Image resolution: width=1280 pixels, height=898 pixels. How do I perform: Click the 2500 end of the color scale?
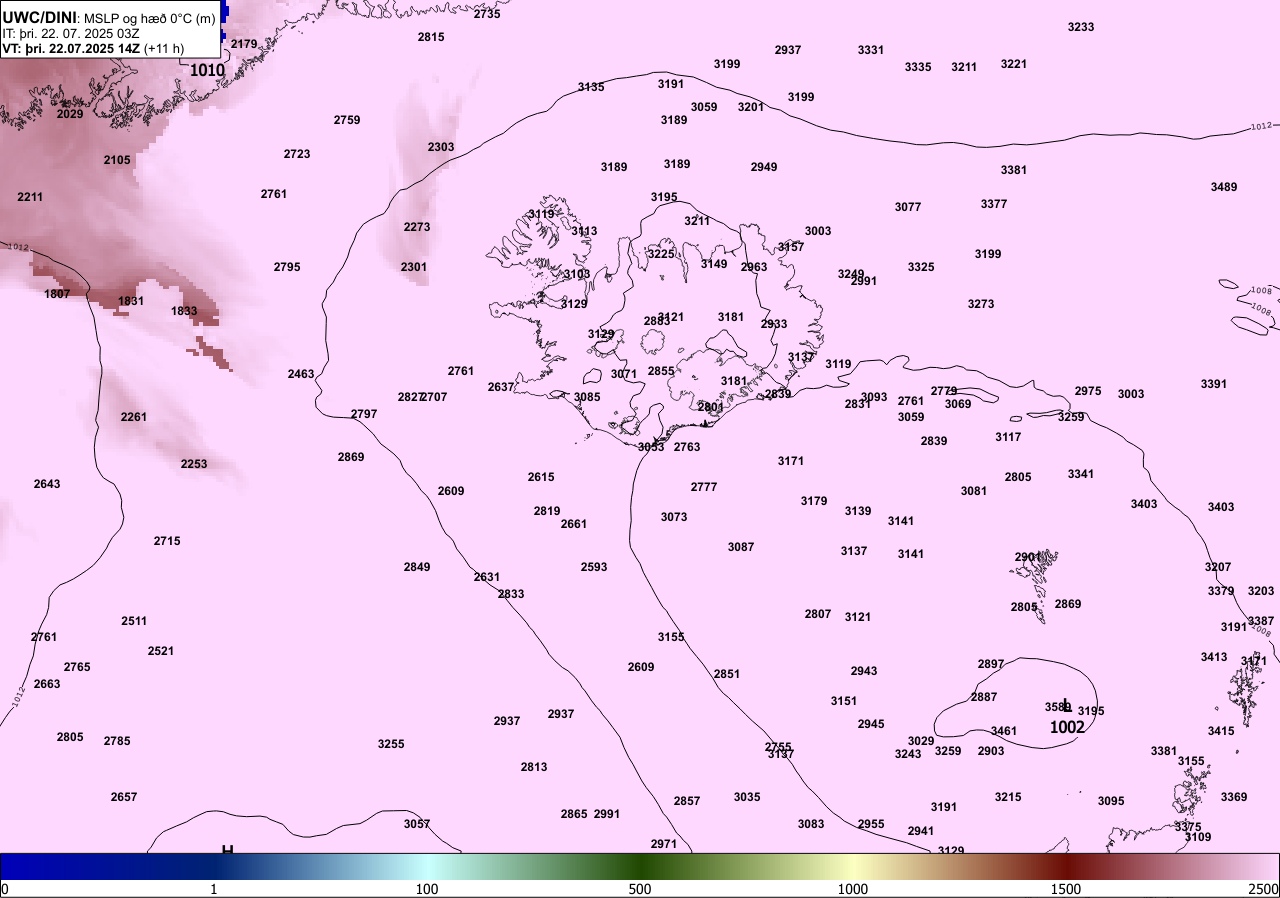(x=1263, y=889)
